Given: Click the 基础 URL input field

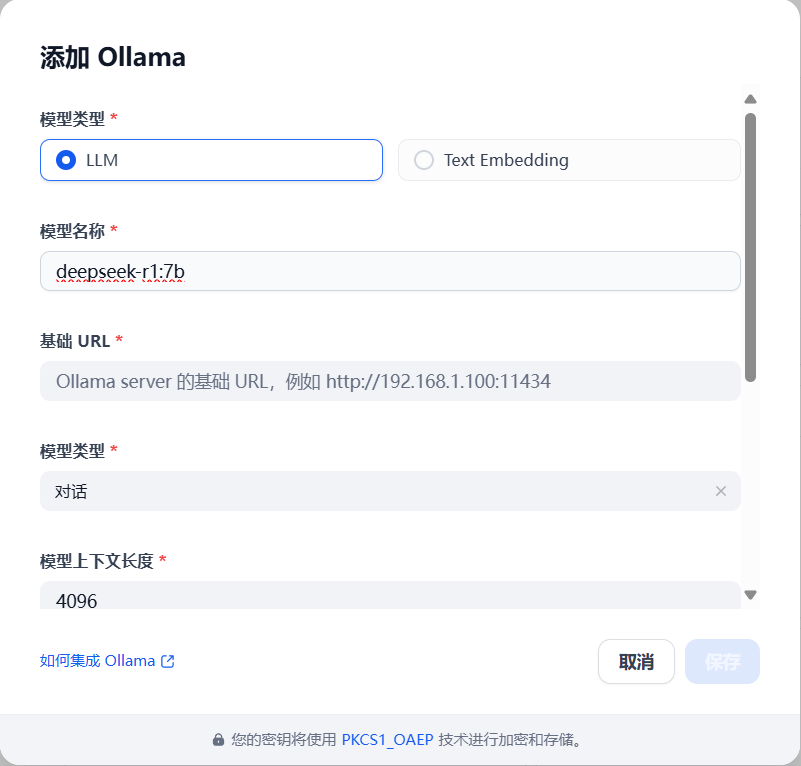Looking at the screenshot, I should [x=390, y=381].
